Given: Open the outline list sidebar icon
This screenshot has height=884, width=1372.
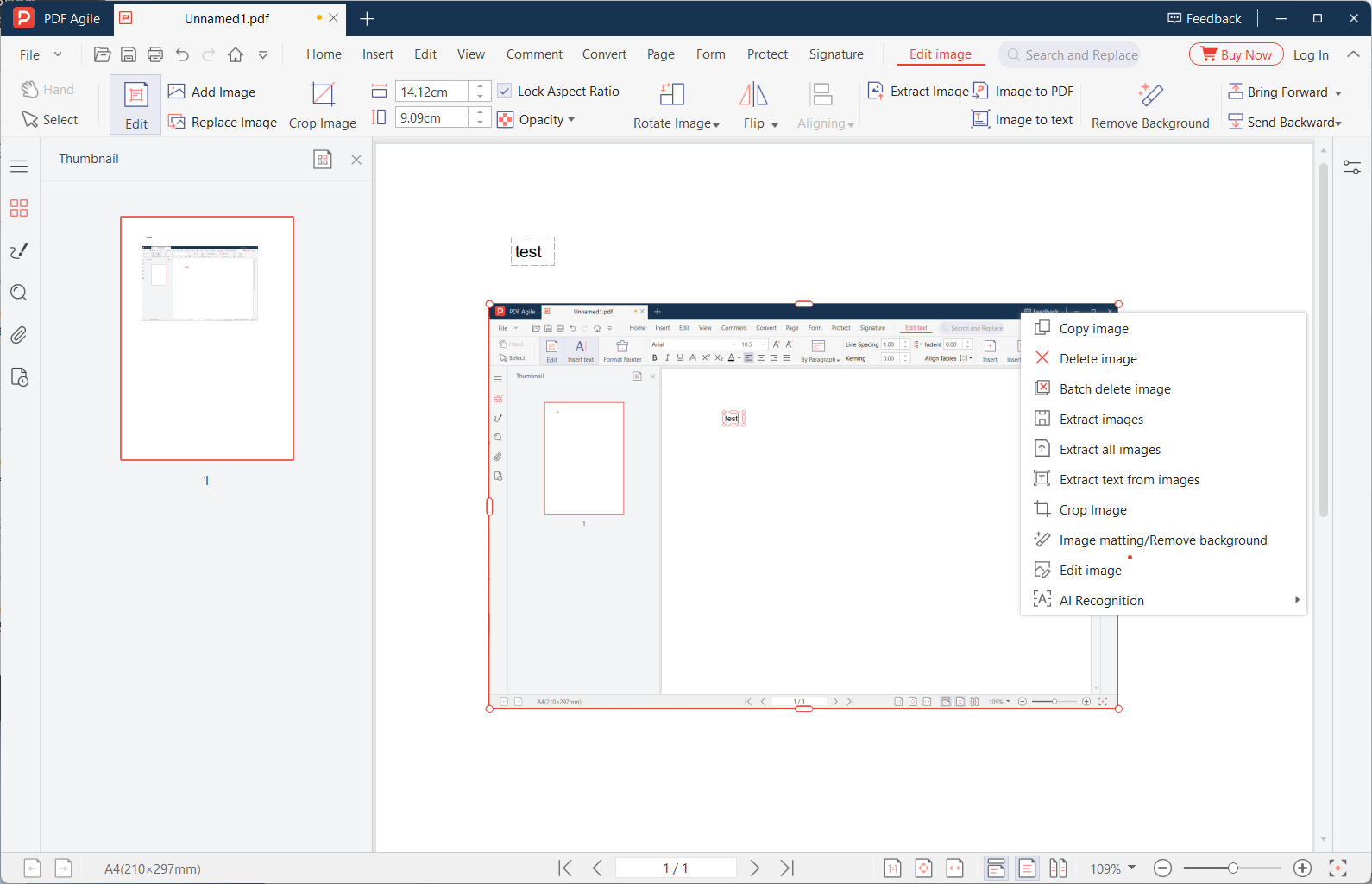Looking at the screenshot, I should [19, 166].
